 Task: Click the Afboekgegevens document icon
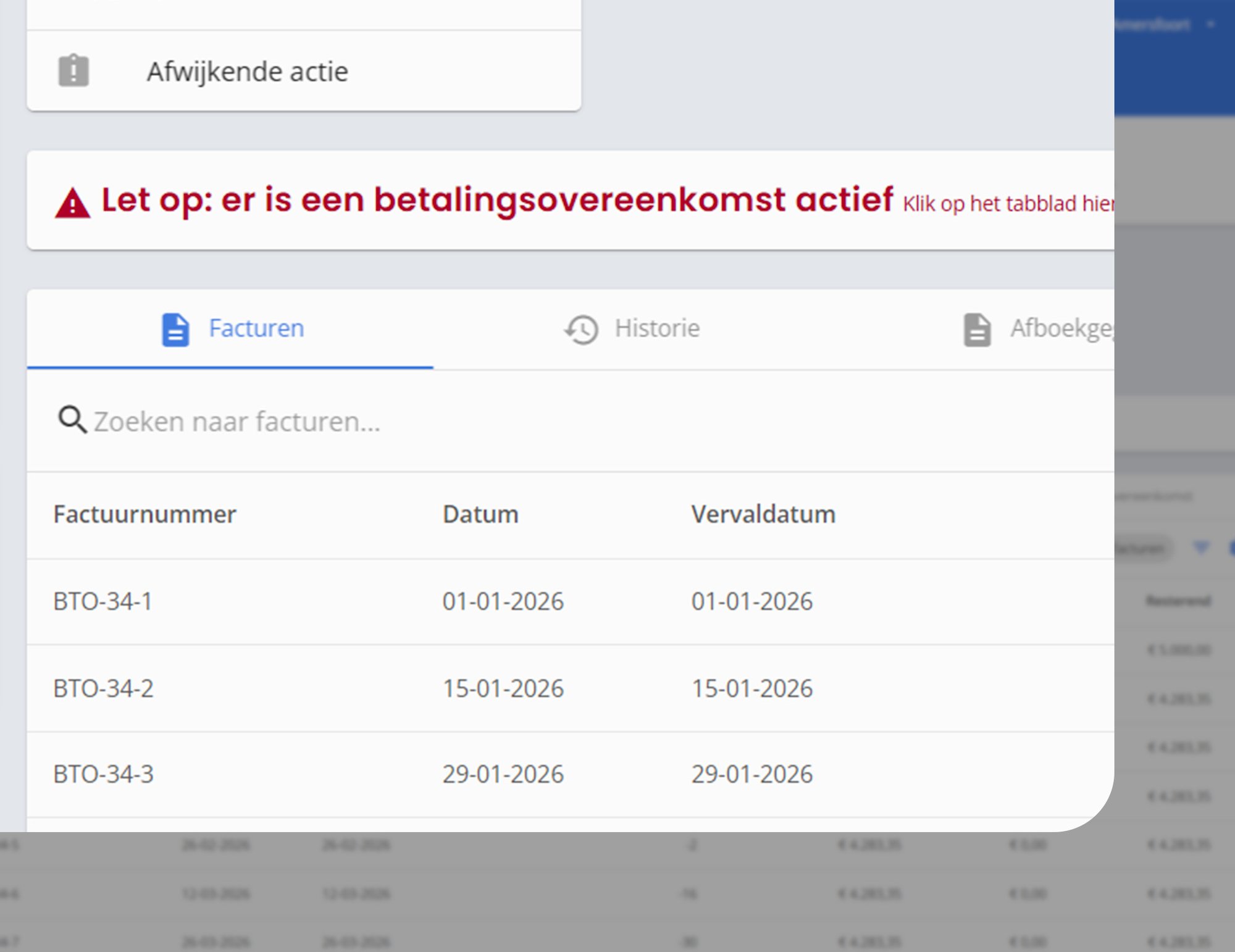pyautogui.click(x=977, y=330)
